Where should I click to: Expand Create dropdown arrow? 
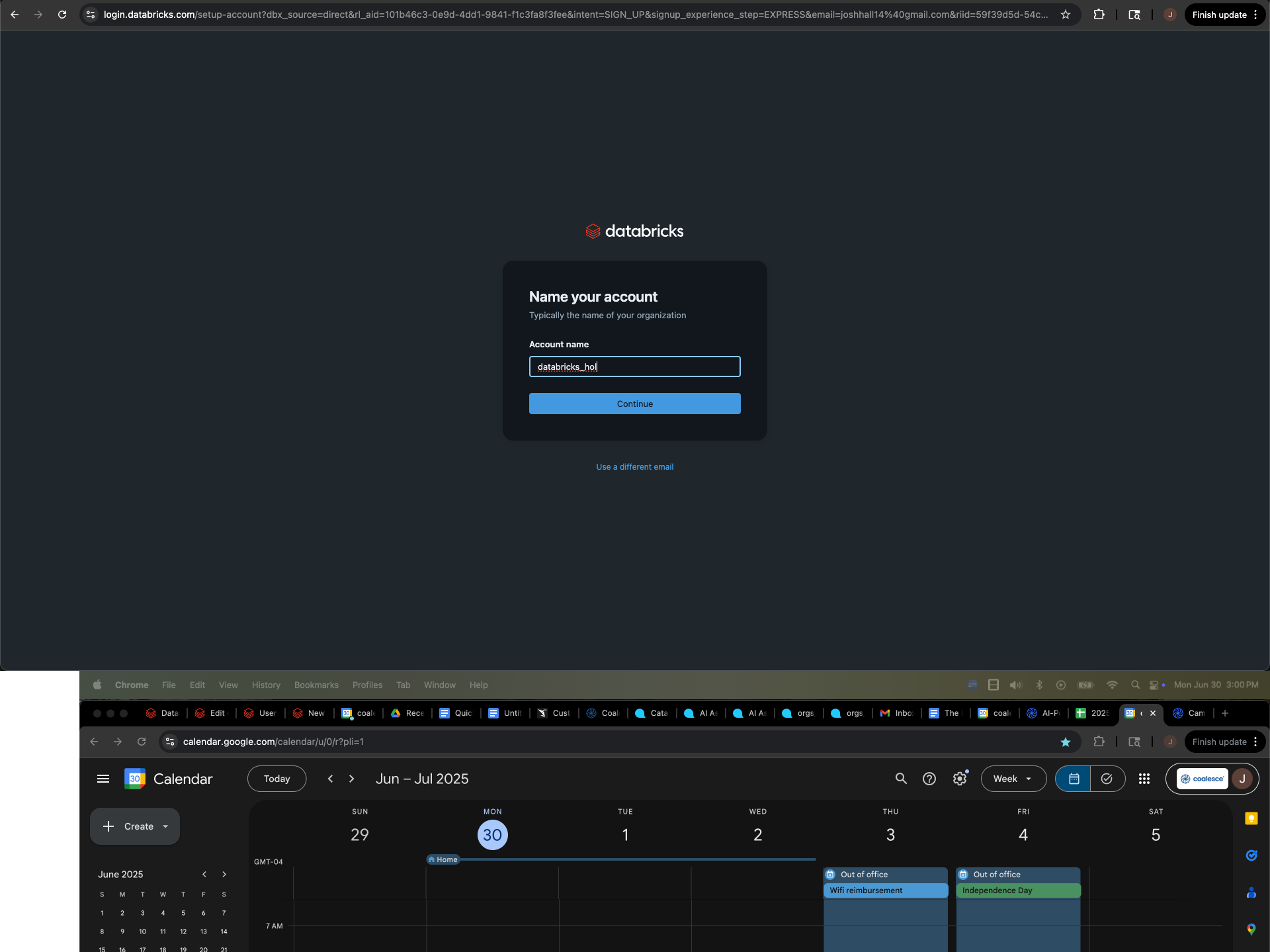coord(165,826)
